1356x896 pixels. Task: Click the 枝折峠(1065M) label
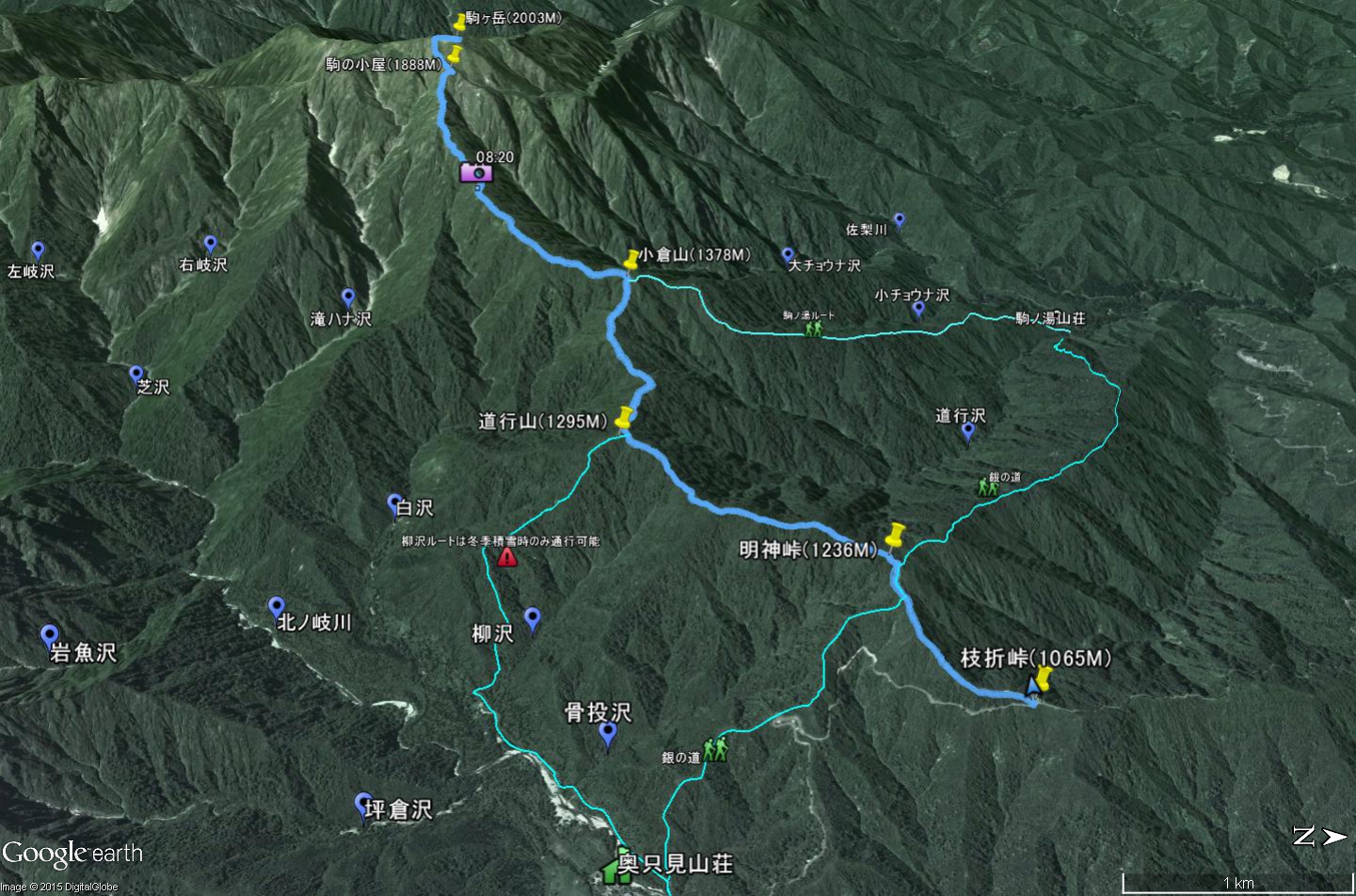[1035, 658]
